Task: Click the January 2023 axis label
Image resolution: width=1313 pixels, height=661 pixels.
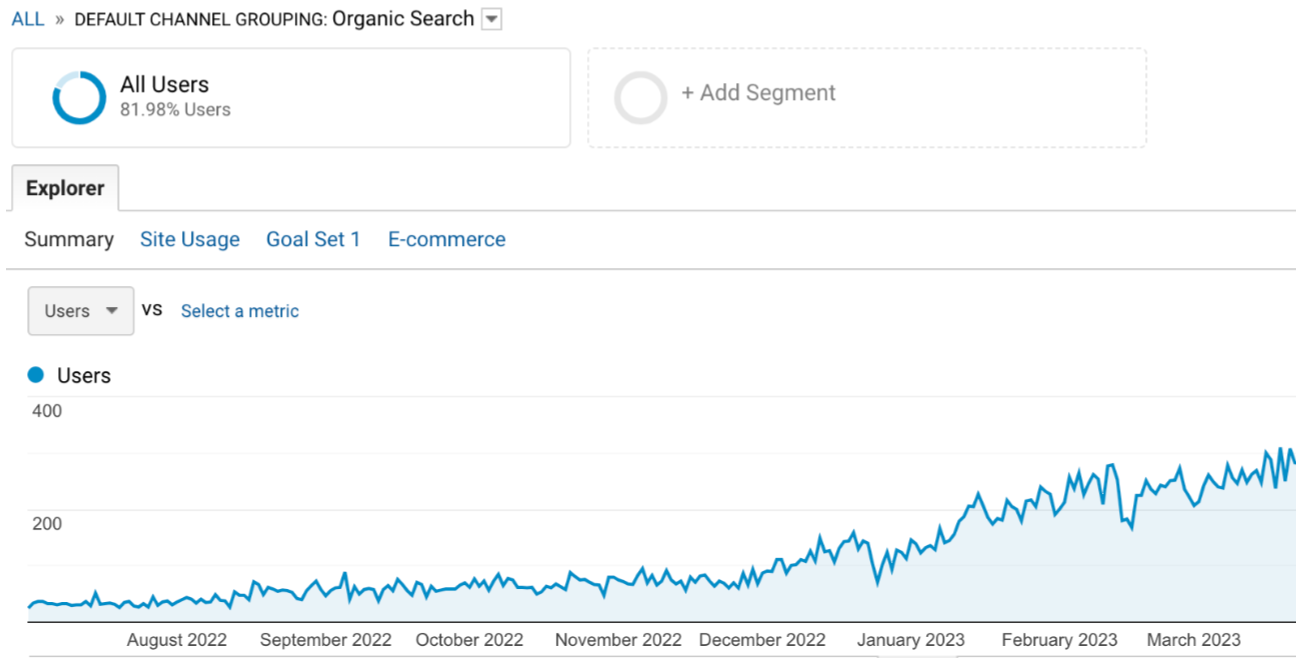Action: tap(911, 640)
